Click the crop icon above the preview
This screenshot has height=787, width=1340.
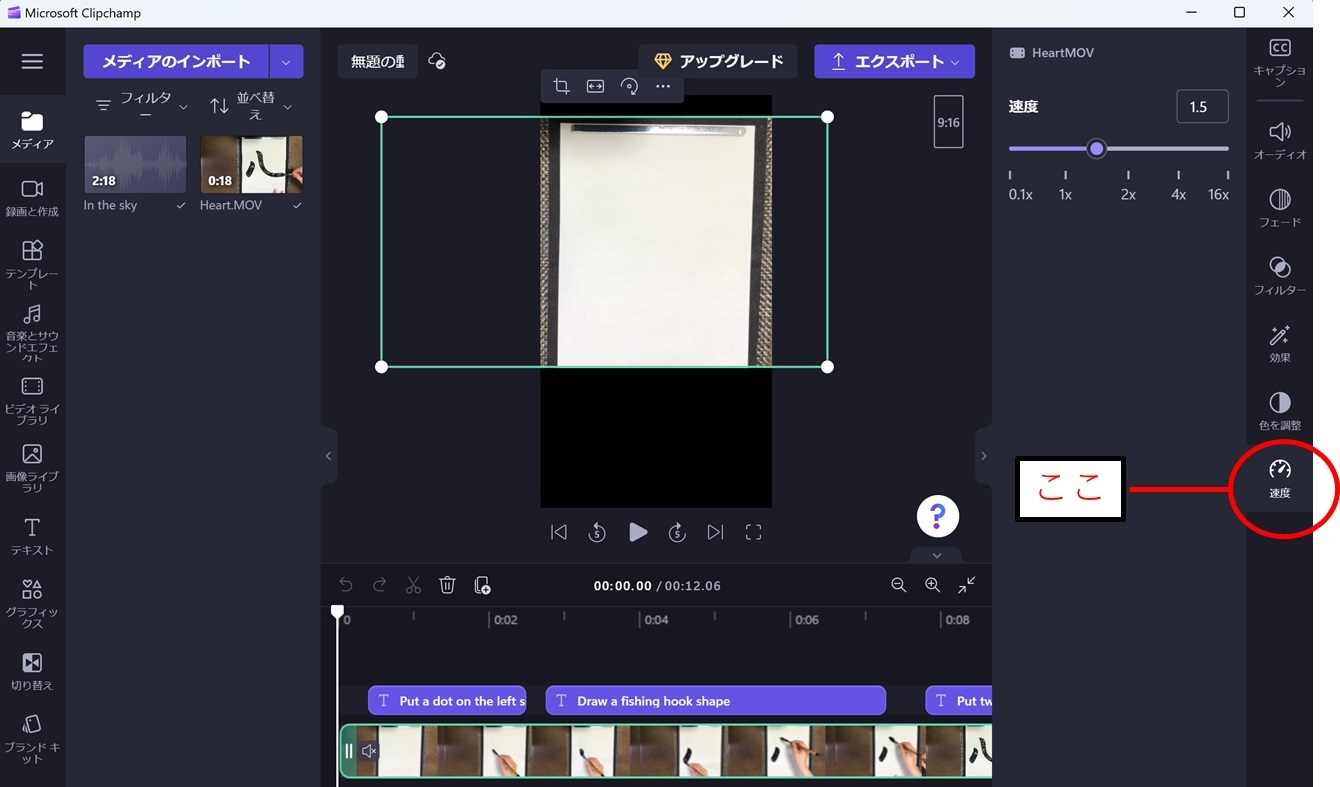pyautogui.click(x=561, y=87)
